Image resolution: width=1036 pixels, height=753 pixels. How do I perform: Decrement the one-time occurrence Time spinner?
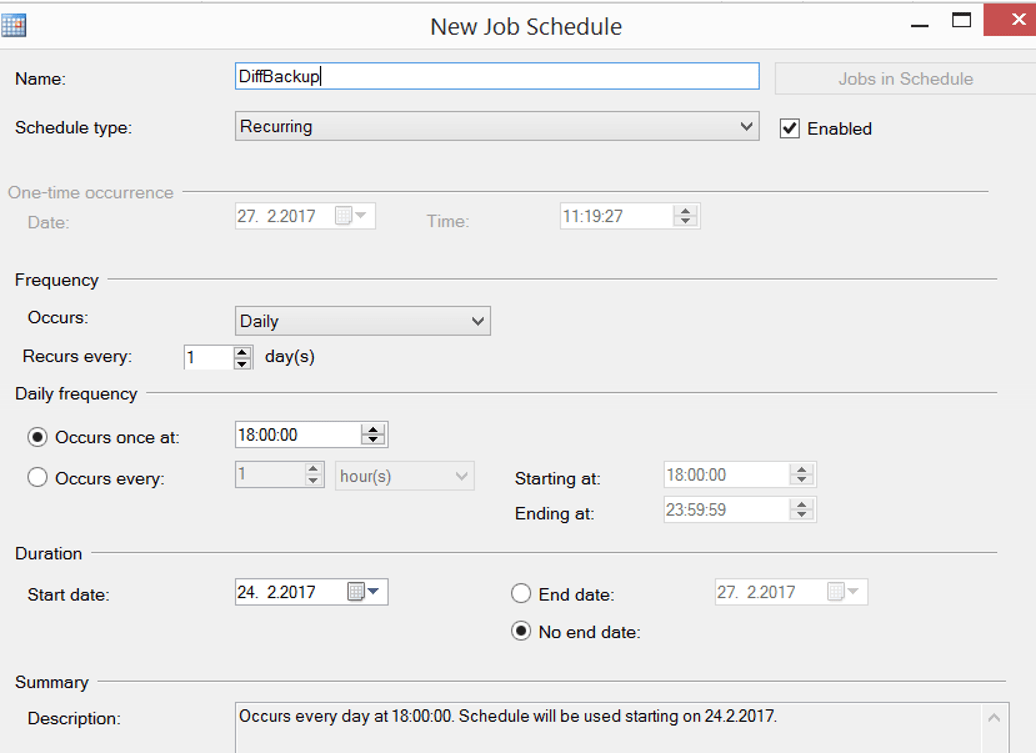coord(685,219)
